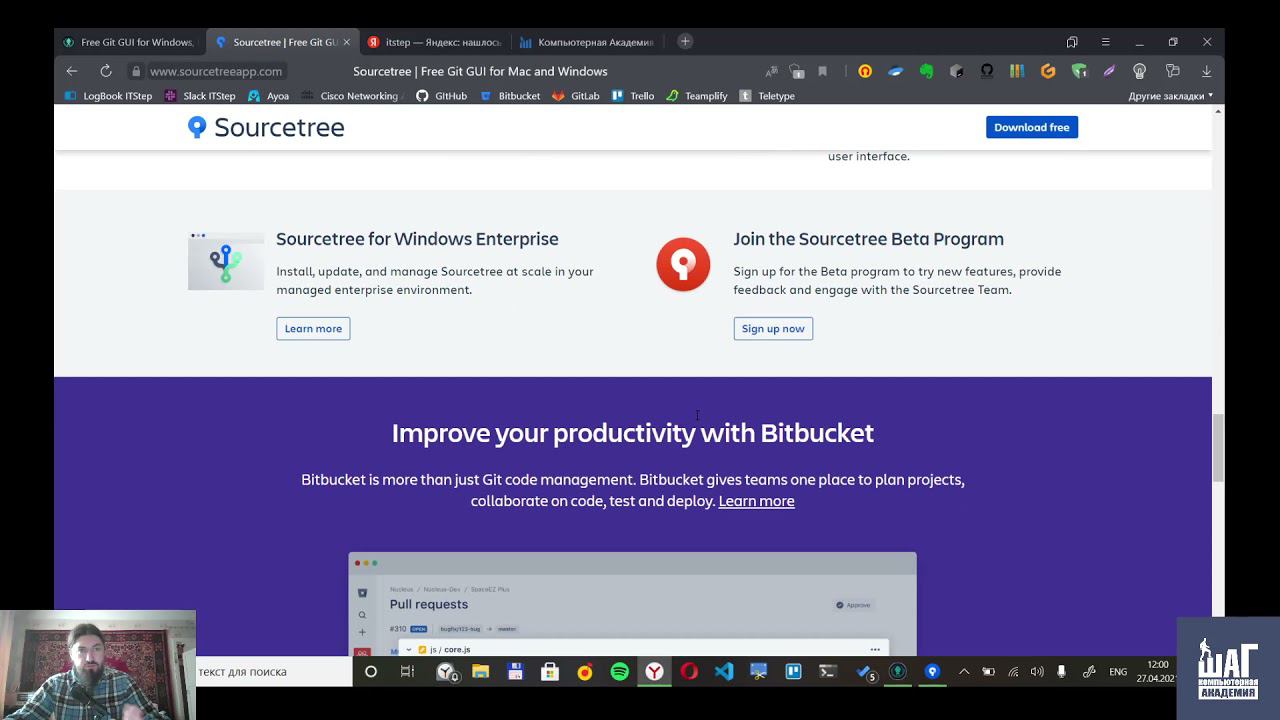This screenshot has height=720, width=1280.
Task: Click the volume speaker tray icon
Action: click(x=1037, y=672)
